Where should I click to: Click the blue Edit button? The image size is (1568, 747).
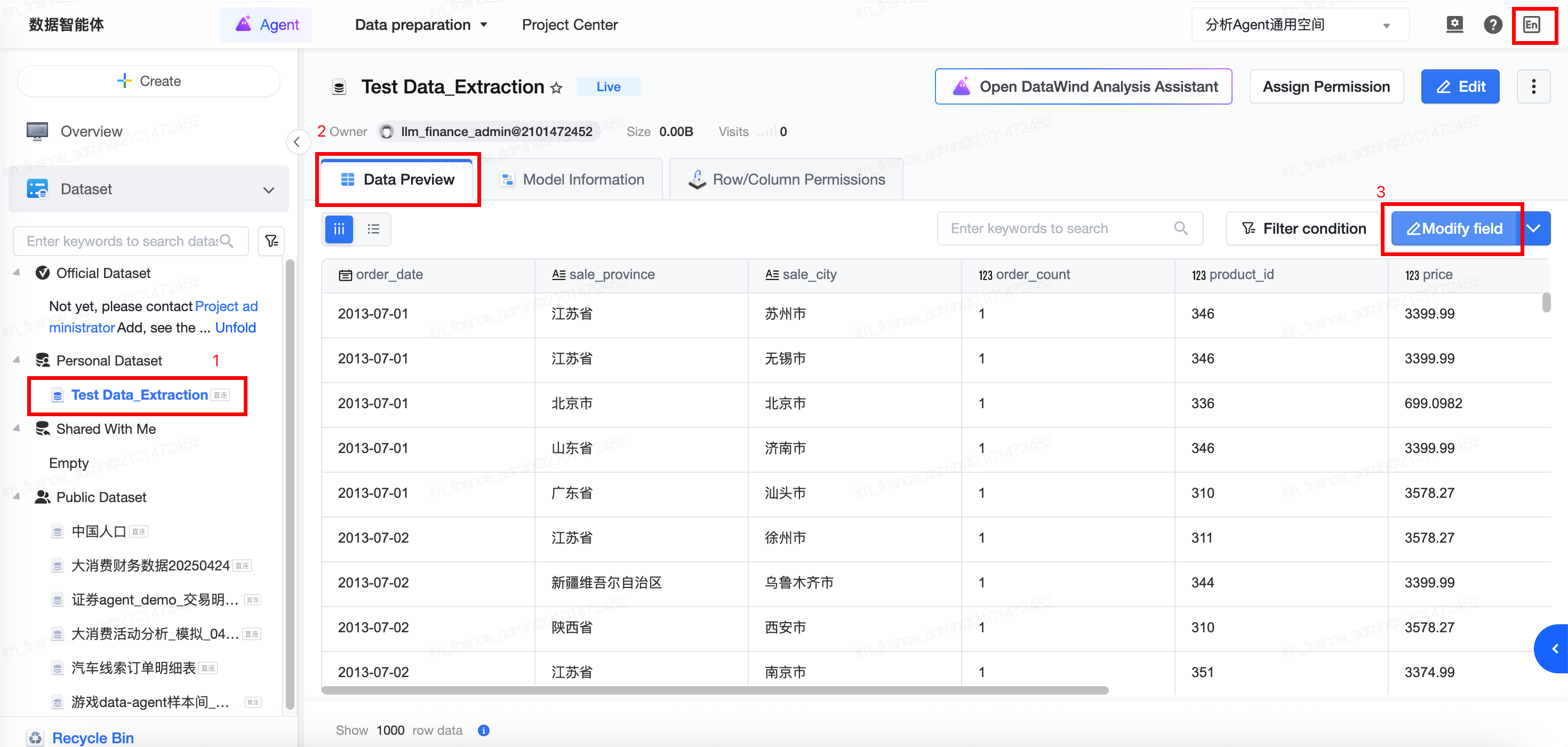tap(1460, 86)
